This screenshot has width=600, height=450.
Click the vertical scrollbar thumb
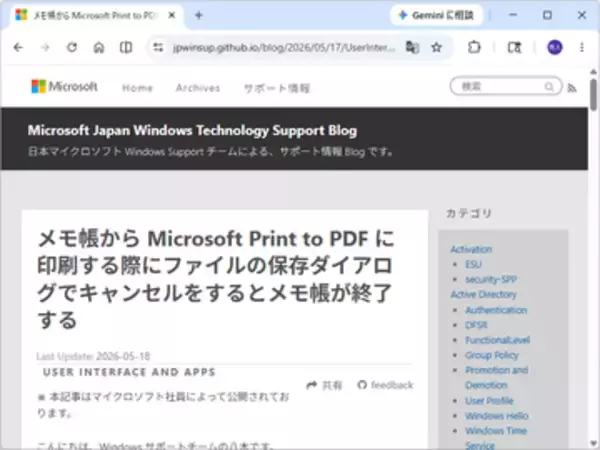click(593, 94)
